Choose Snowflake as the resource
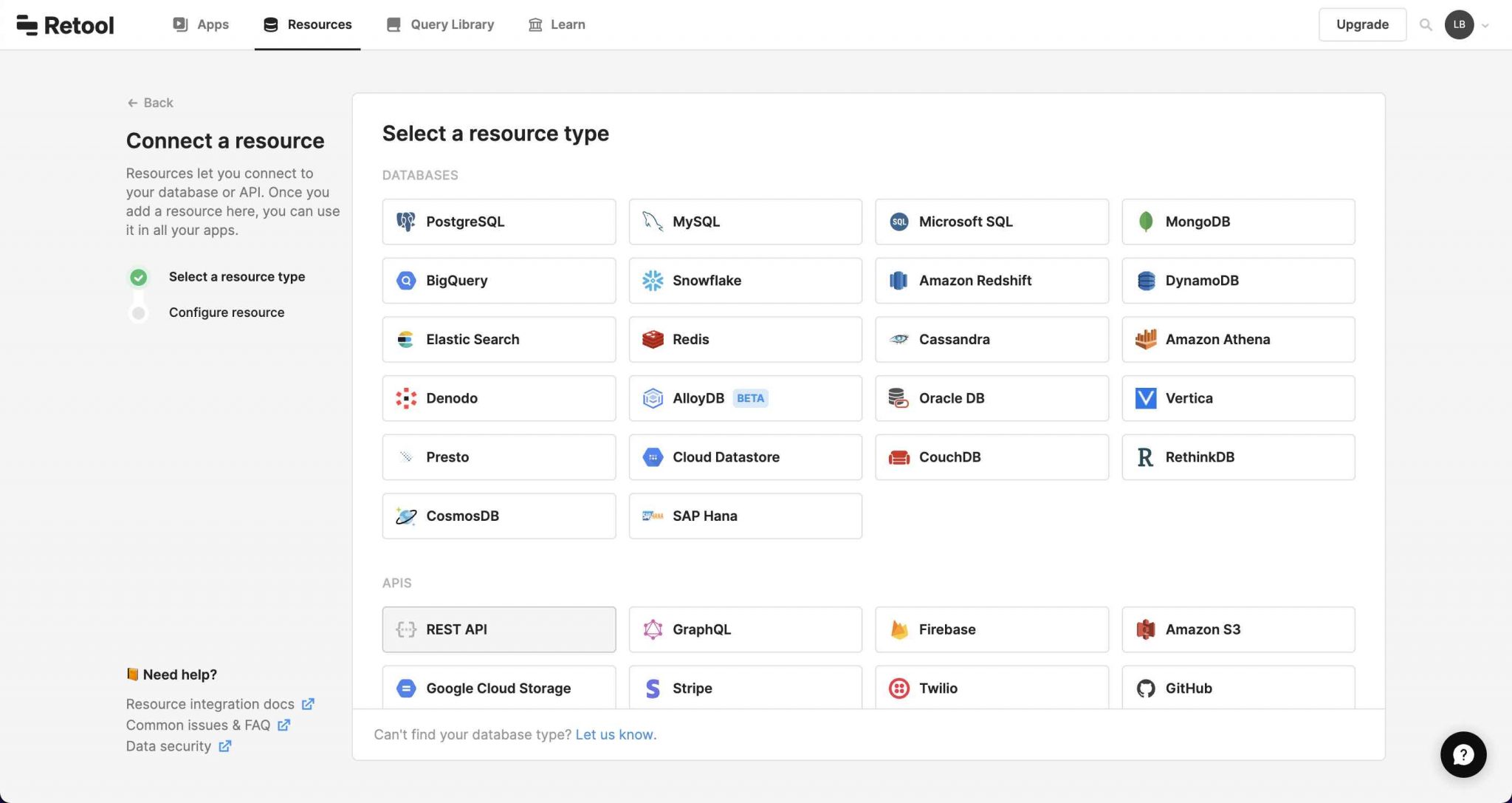 (x=745, y=280)
